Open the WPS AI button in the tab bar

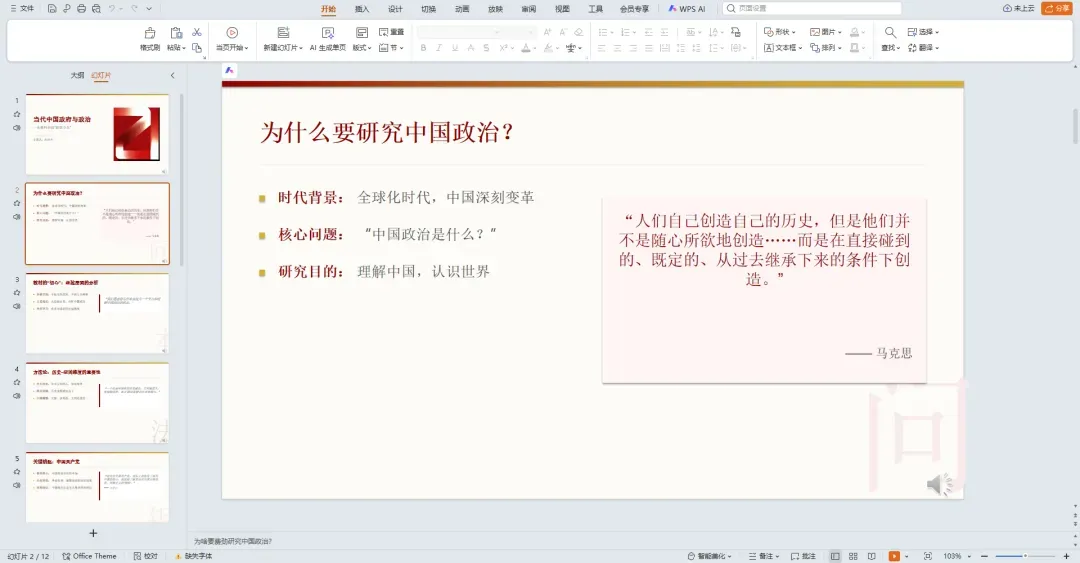tap(687, 9)
